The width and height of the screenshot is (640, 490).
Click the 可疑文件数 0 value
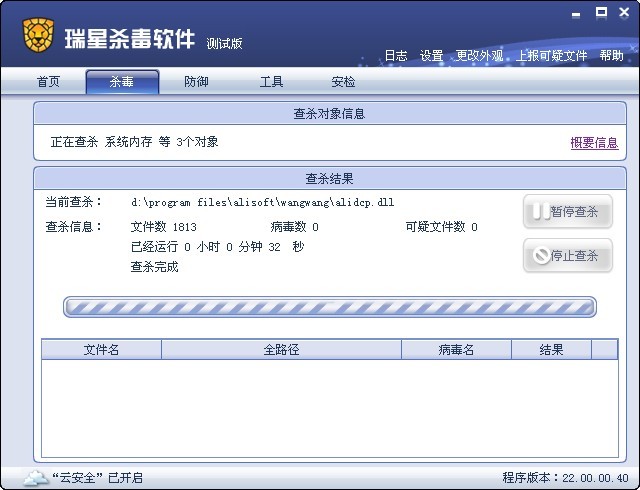click(442, 227)
